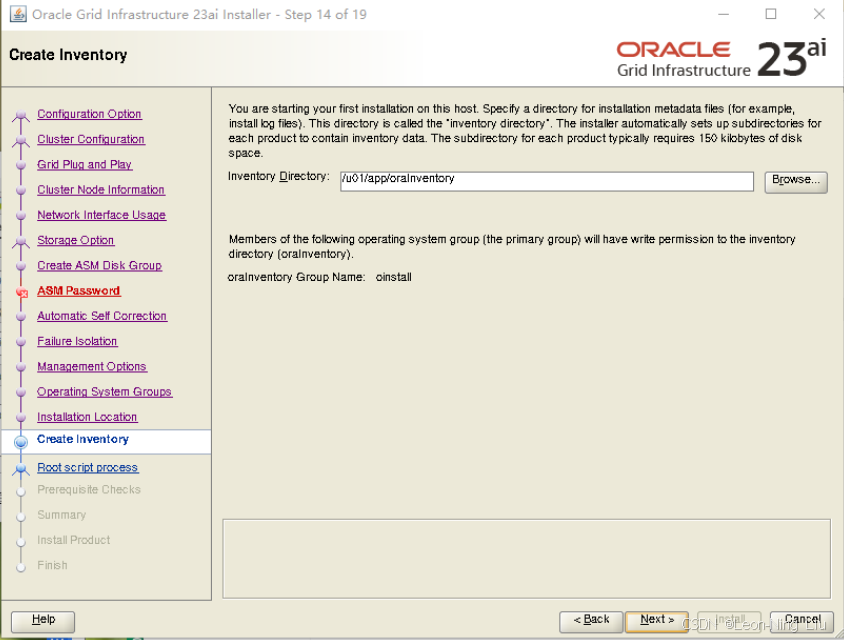Go Back to the previous step
This screenshot has height=640, width=844.
[x=591, y=621]
